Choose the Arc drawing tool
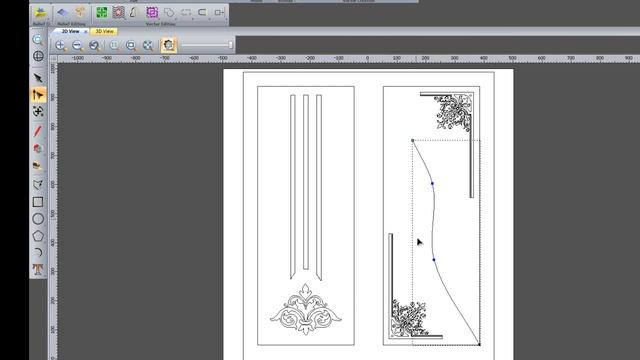 point(38,252)
